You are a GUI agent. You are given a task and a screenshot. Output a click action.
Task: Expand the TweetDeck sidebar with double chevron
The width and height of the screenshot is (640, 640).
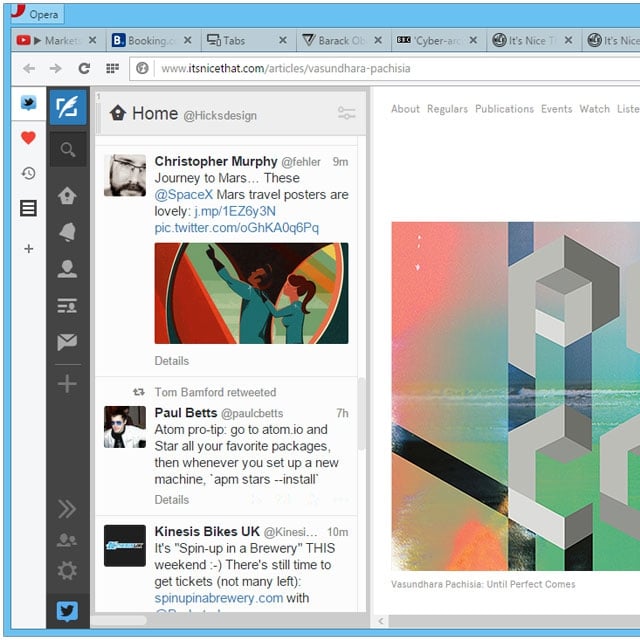pos(67,509)
